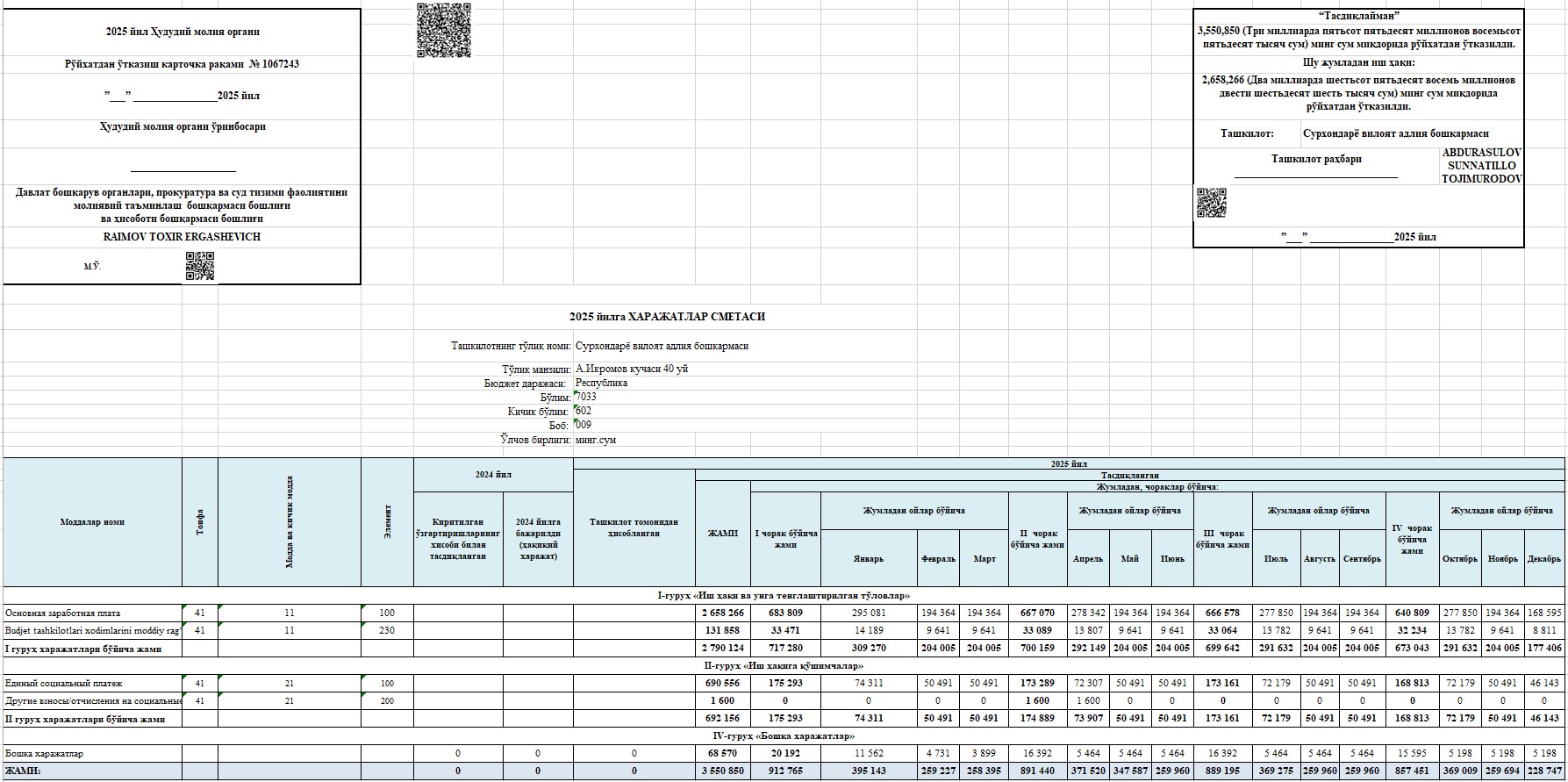Select the other expenses total 68 570
1568x782 pixels.
click(x=723, y=754)
